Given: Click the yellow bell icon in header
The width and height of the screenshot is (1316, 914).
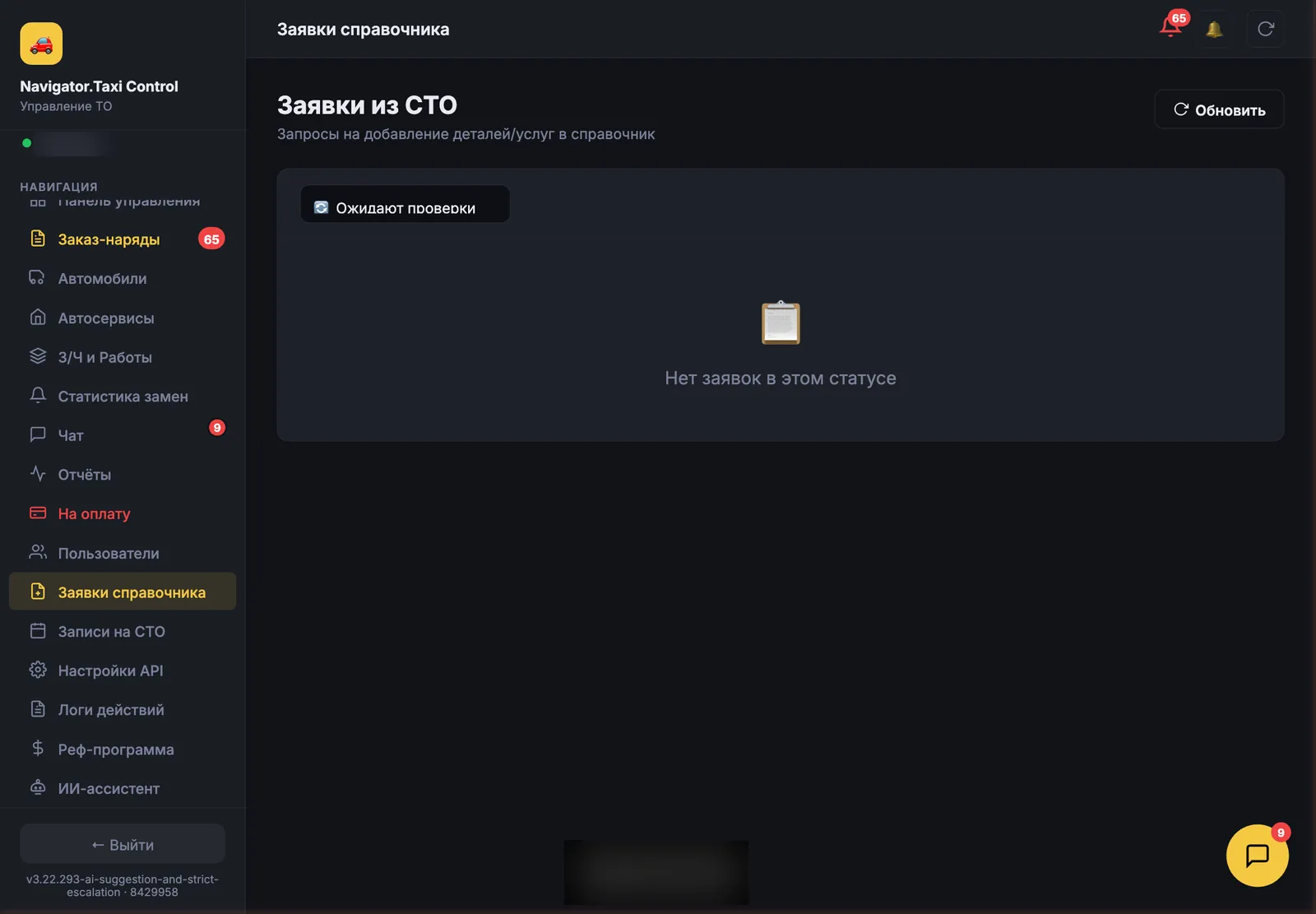Looking at the screenshot, I should [1214, 30].
